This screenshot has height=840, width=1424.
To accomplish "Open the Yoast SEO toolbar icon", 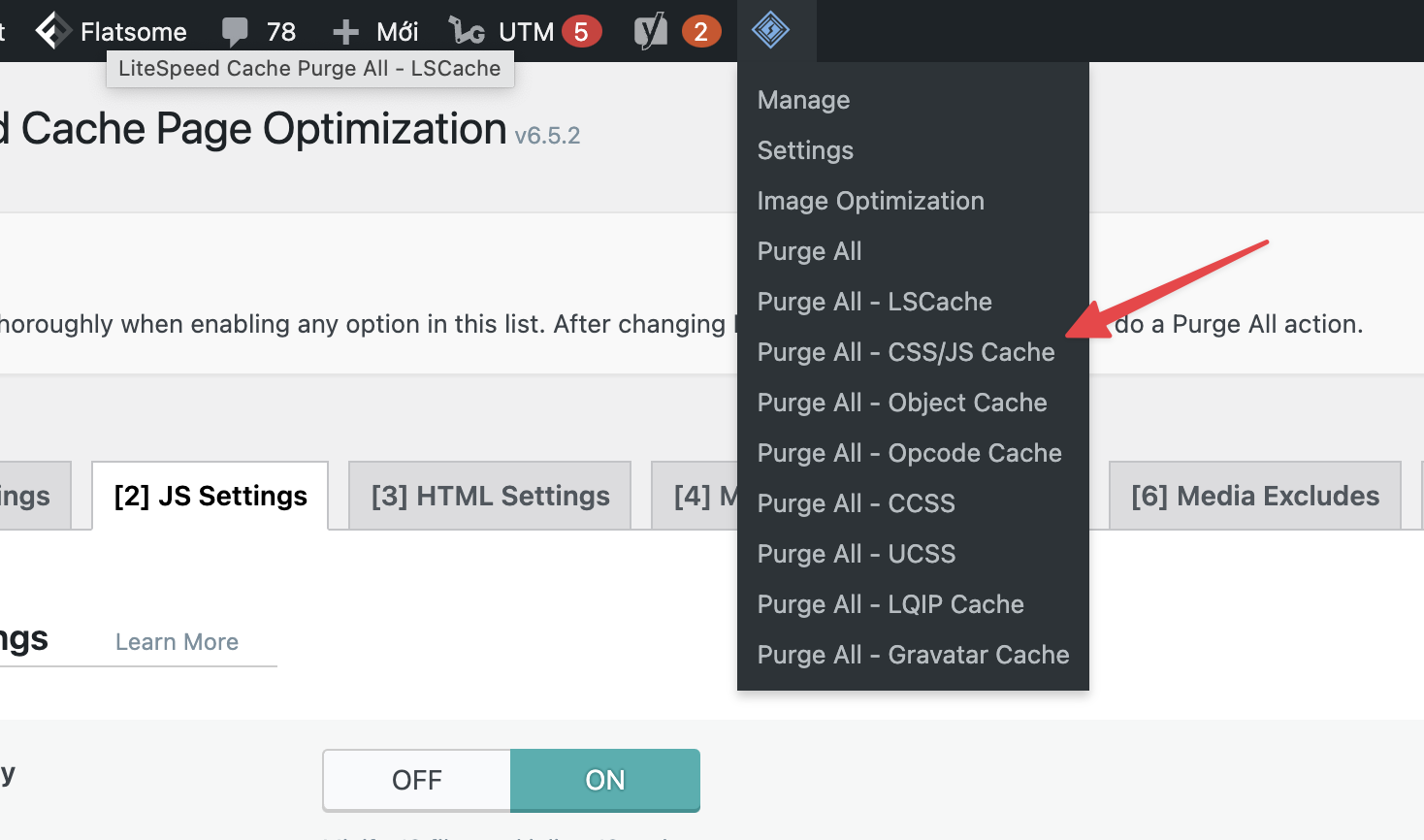I will [651, 32].
